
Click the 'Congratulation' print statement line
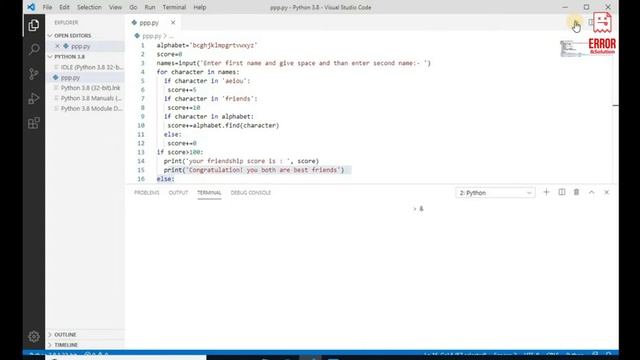tap(254, 170)
